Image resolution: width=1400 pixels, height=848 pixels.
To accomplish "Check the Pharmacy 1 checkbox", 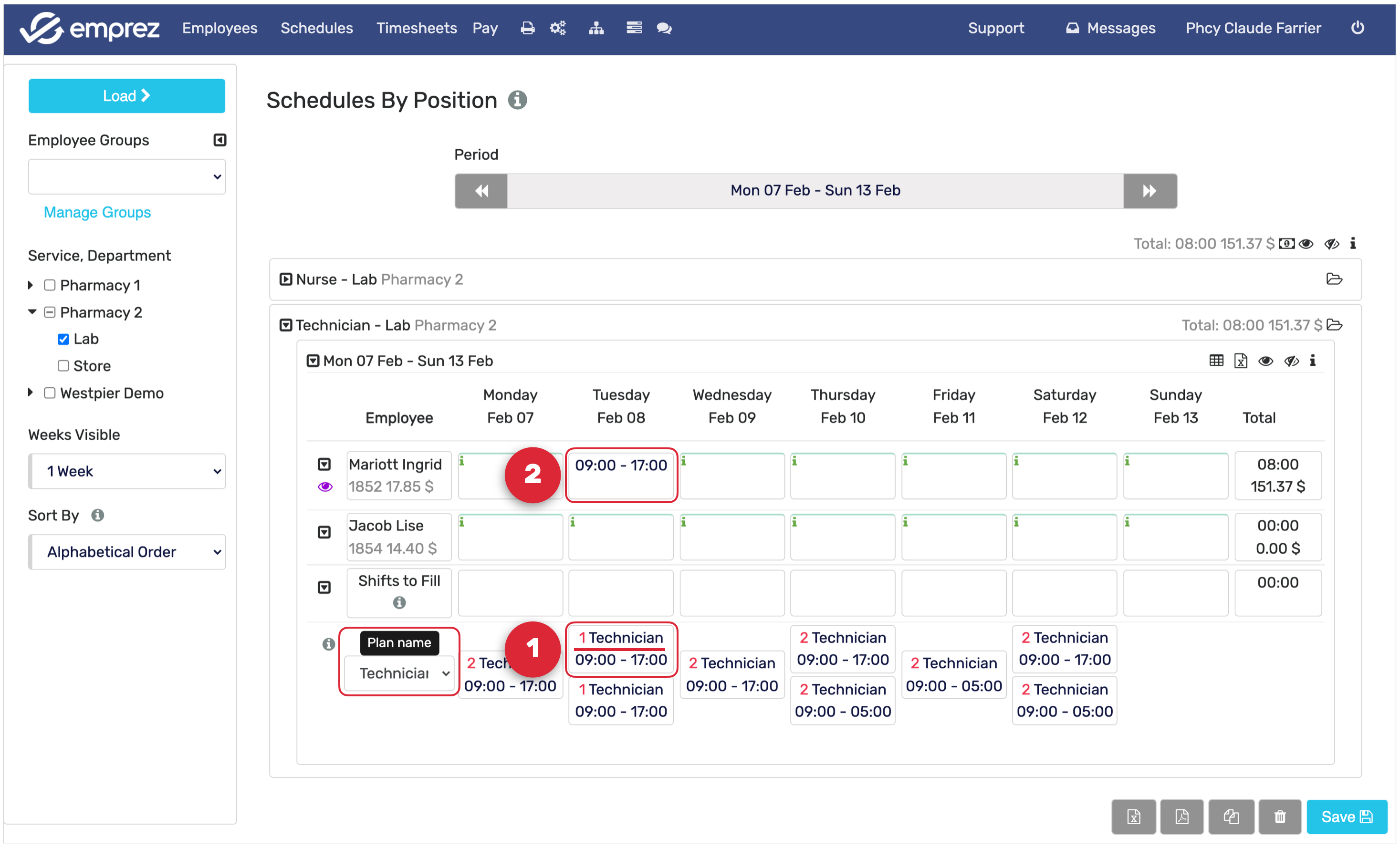I will [50, 285].
